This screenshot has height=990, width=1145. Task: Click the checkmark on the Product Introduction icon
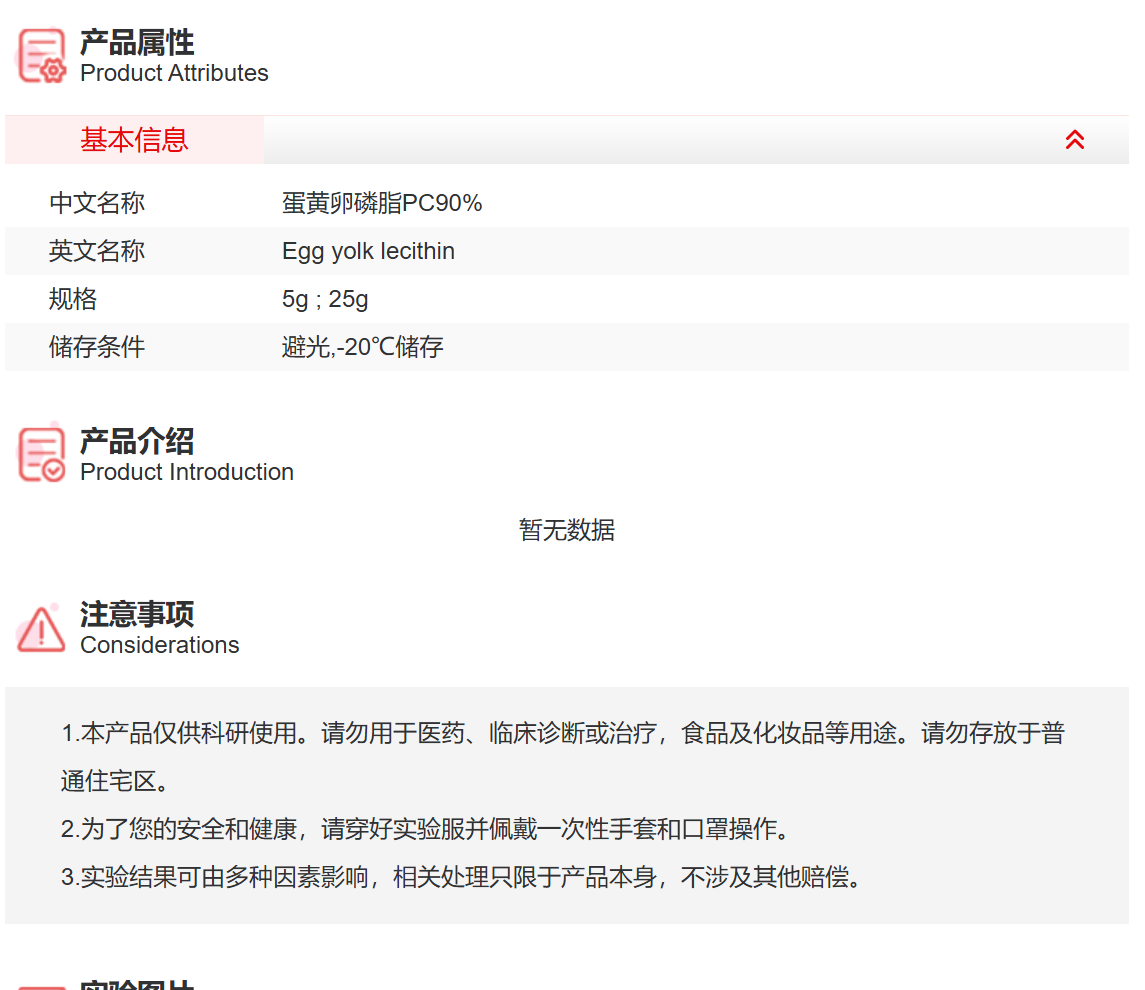tap(52, 470)
